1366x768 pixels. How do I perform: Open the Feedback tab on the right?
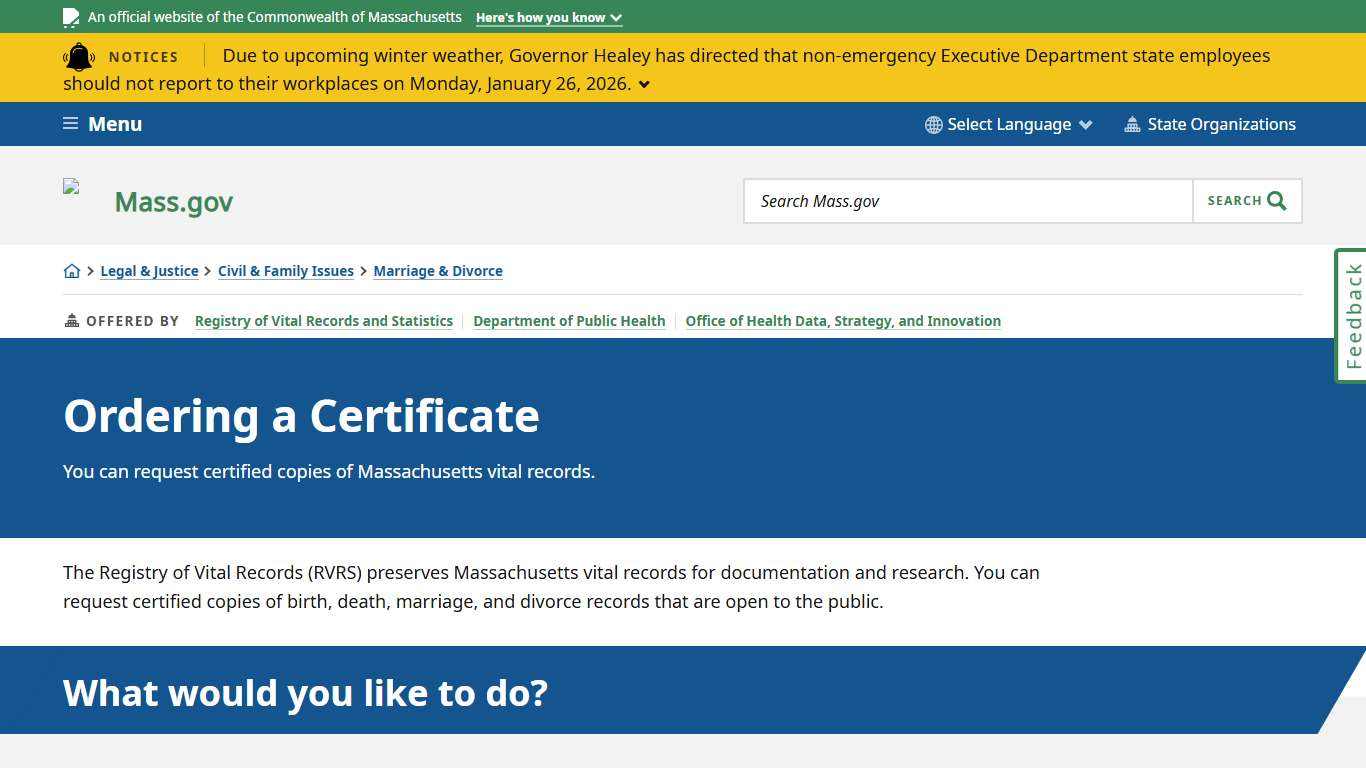[x=1351, y=315]
